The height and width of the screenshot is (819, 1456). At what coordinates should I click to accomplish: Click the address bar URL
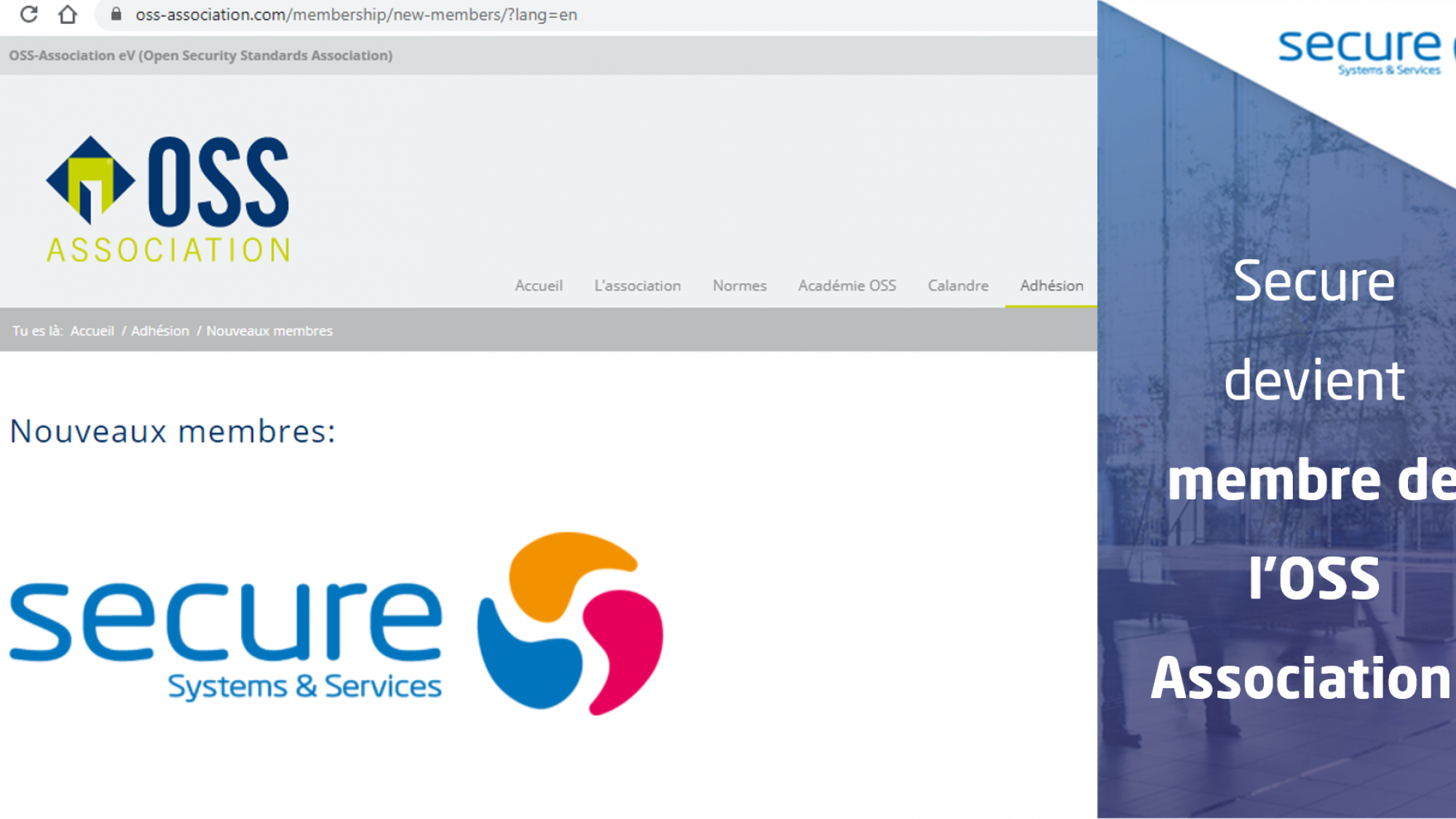[356, 15]
